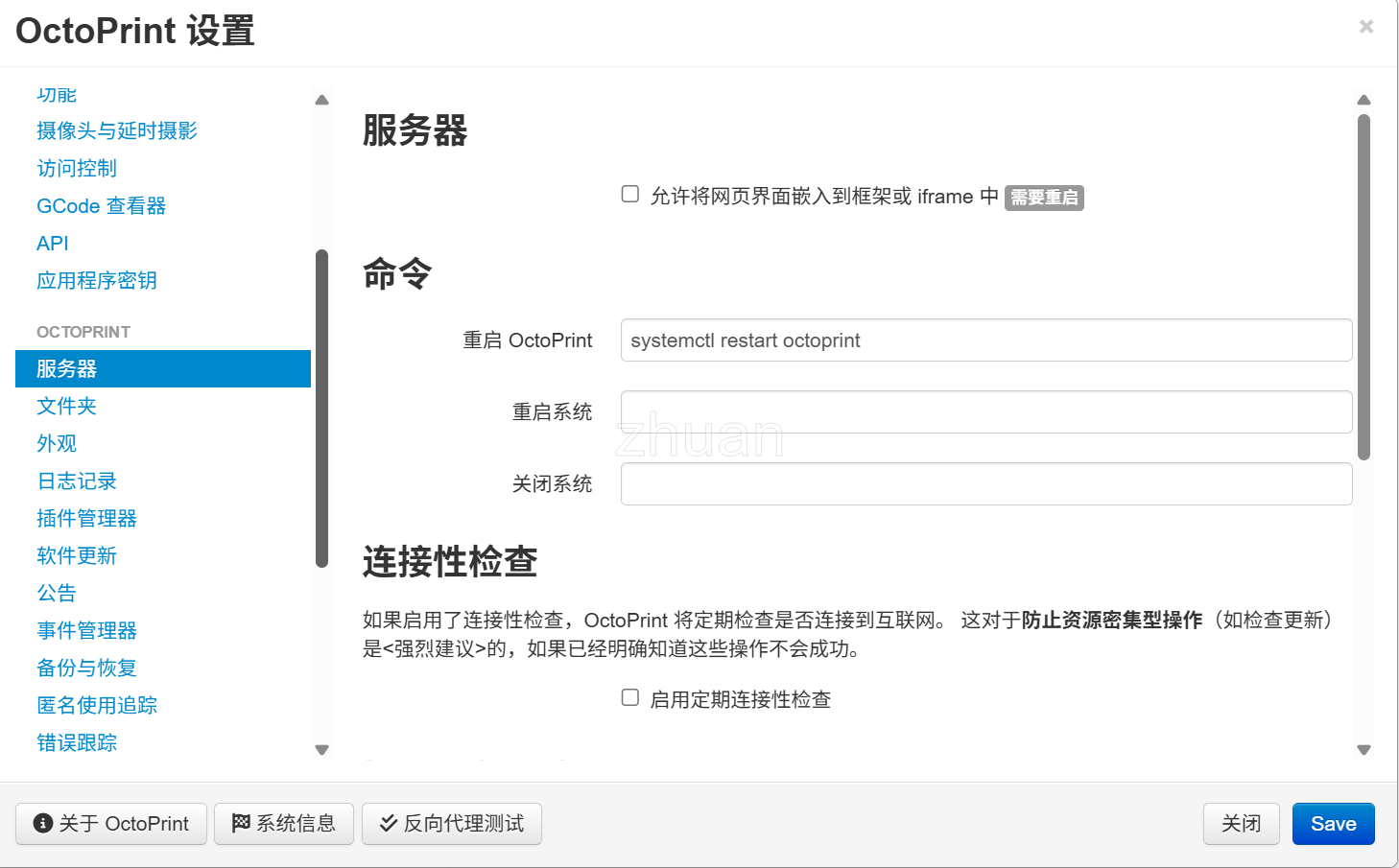
Task: Click the info icon on 关于 OctoPrint button
Action: click(42, 823)
